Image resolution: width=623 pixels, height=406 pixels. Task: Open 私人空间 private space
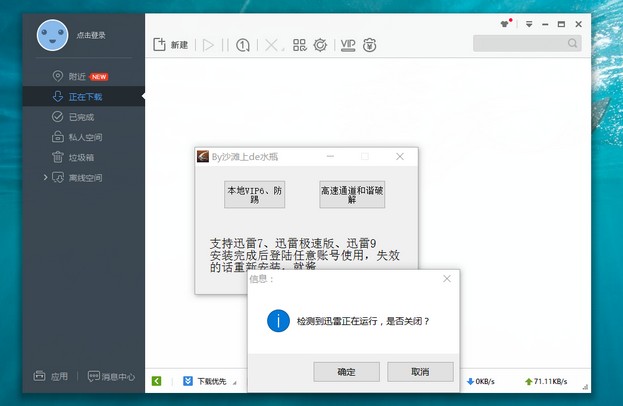83,137
